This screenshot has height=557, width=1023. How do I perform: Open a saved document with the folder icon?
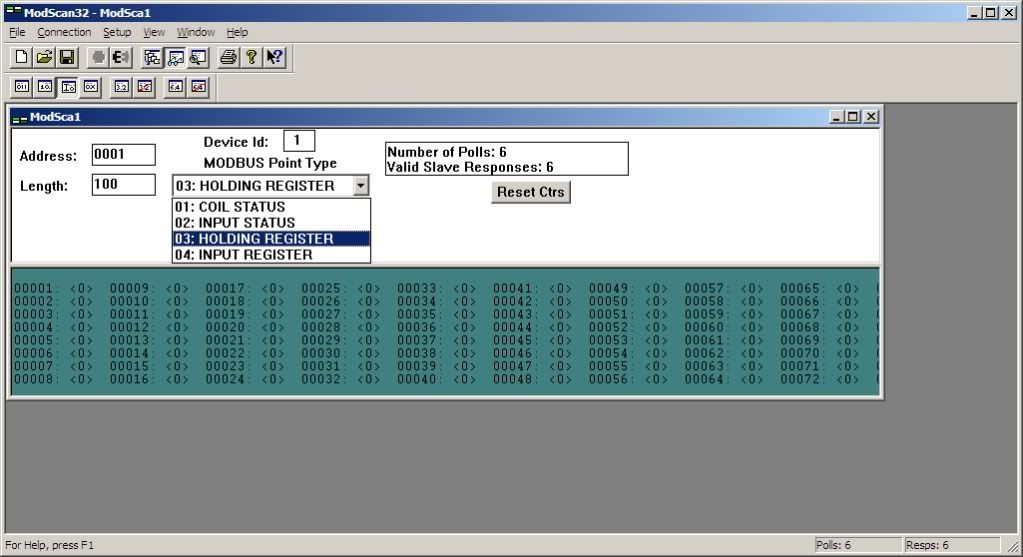44,57
